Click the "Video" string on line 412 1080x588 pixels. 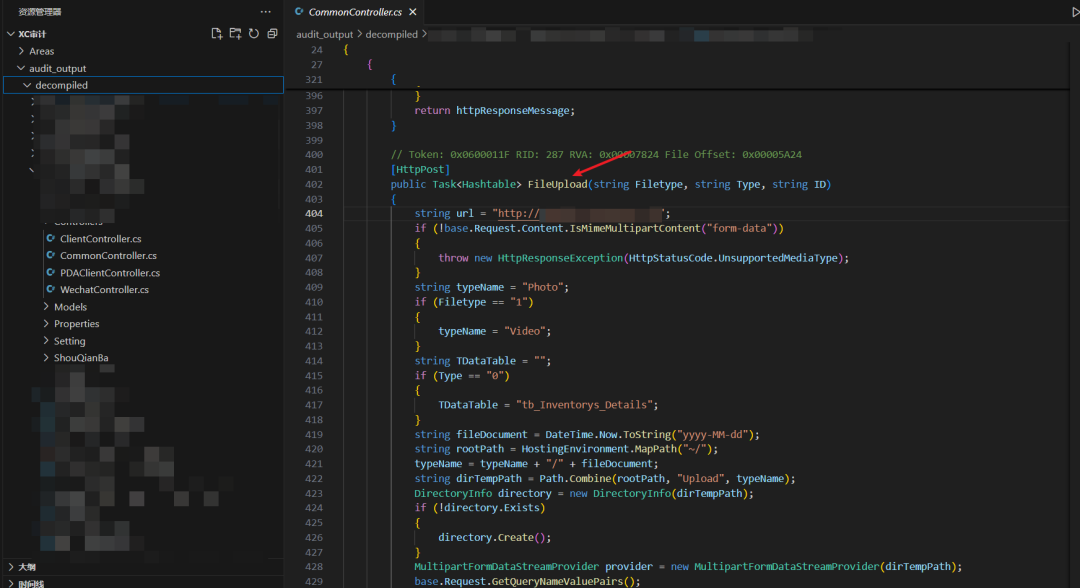pyautogui.click(x=525, y=331)
